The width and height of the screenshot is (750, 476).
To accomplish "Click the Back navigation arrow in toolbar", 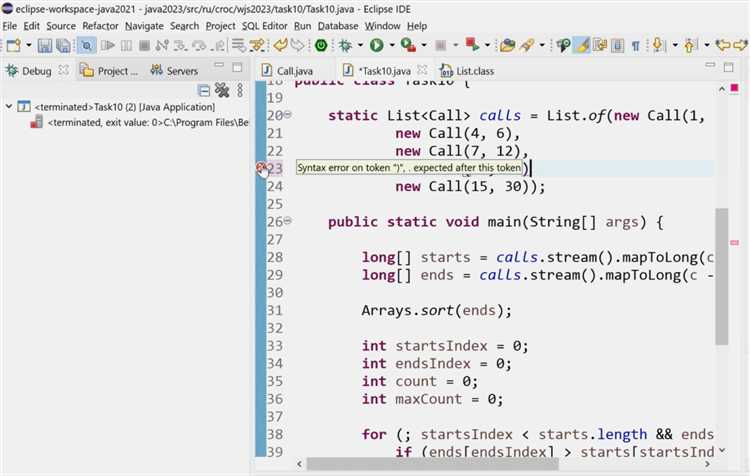I will [722, 45].
